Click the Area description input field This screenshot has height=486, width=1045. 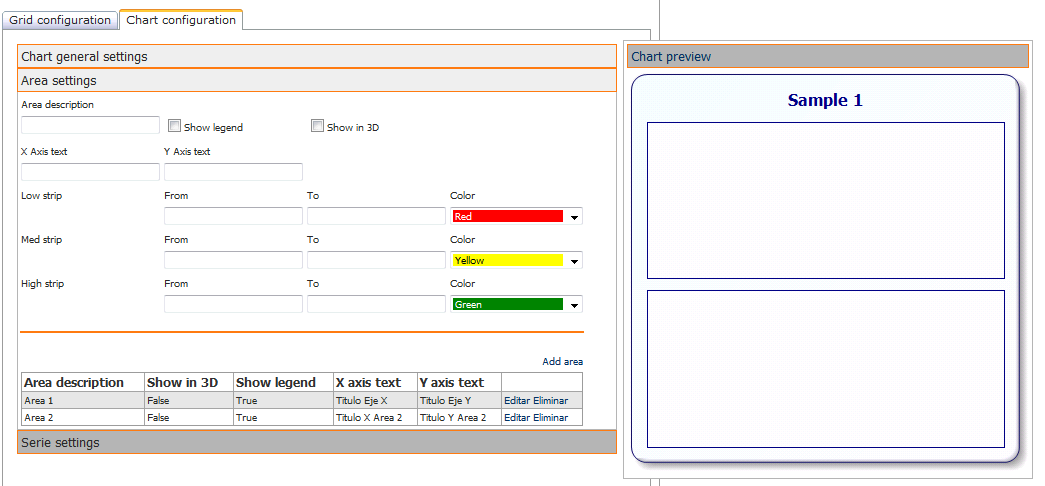click(x=90, y=125)
